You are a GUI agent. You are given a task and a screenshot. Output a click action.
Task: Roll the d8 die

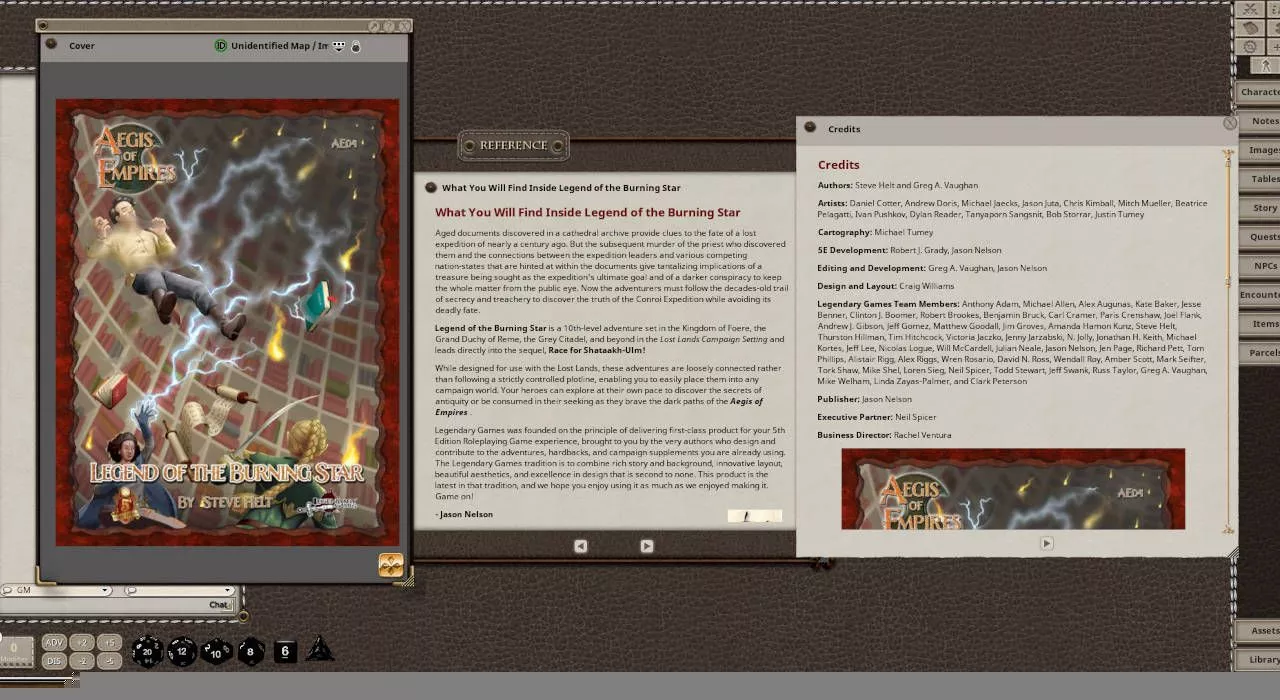251,652
